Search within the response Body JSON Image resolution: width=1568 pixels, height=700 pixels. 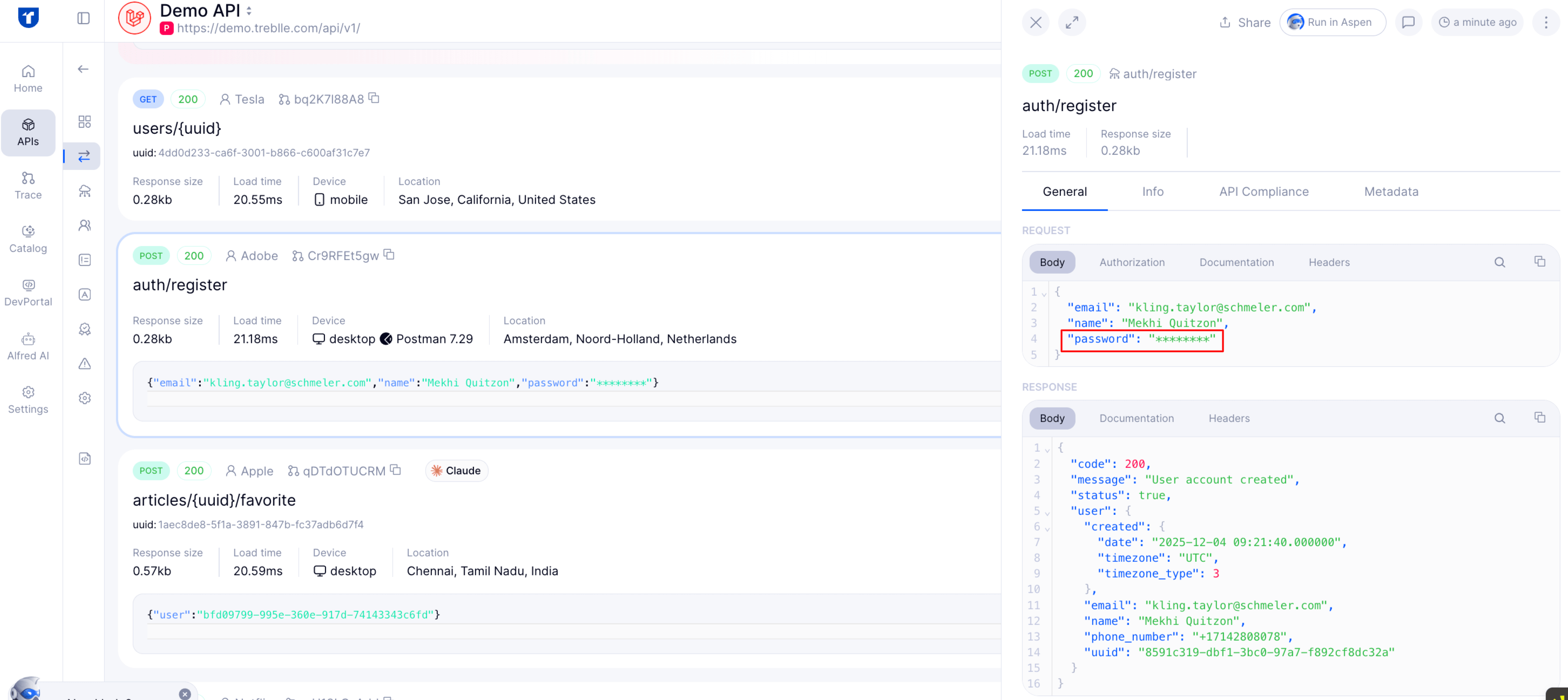(1499, 418)
